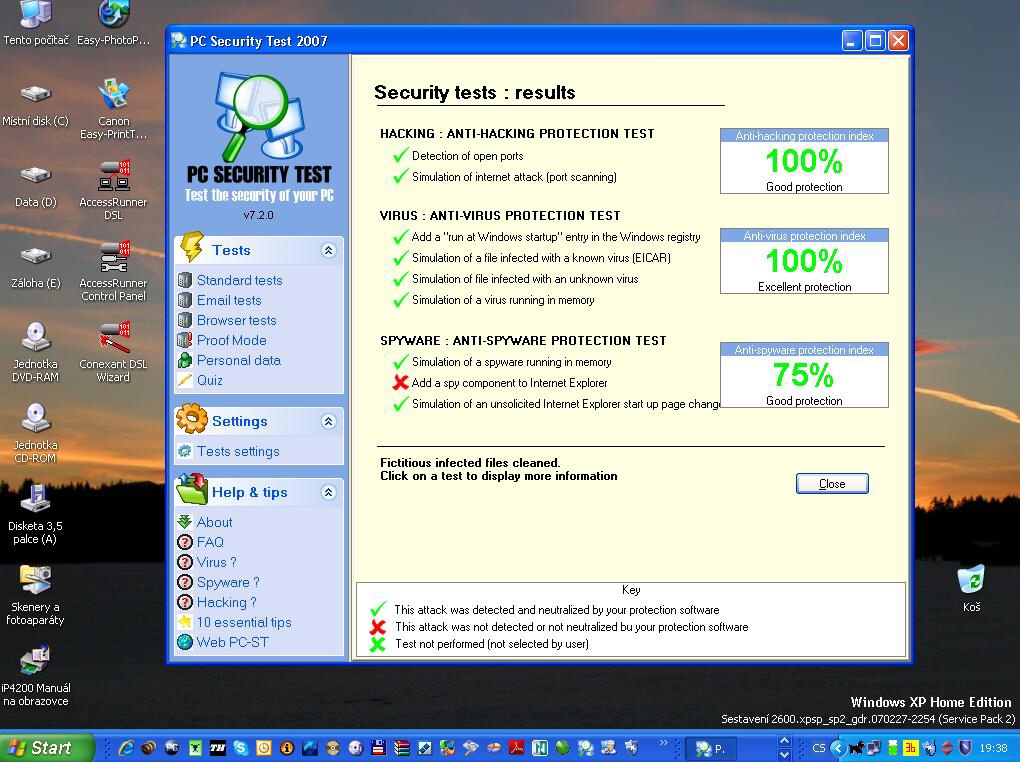Open Browser tests section
Screen dimensions: 1020x762
tap(237, 320)
